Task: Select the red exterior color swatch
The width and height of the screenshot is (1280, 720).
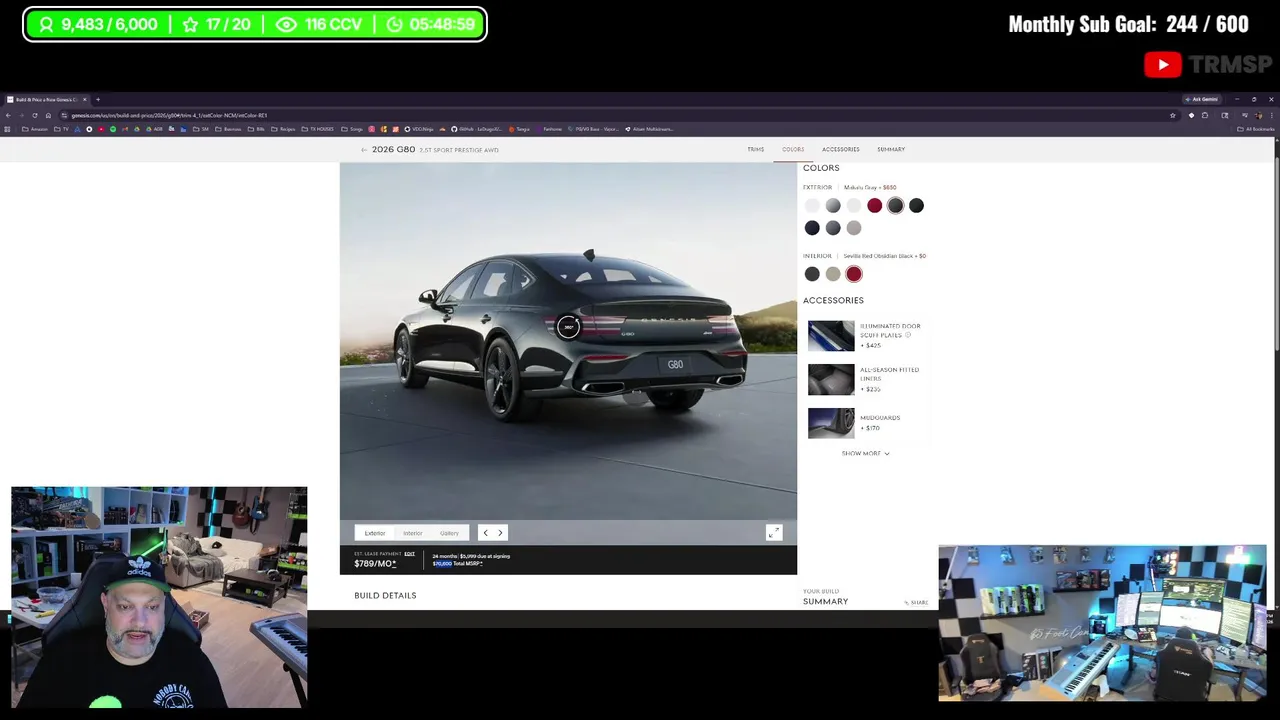Action: (875, 206)
